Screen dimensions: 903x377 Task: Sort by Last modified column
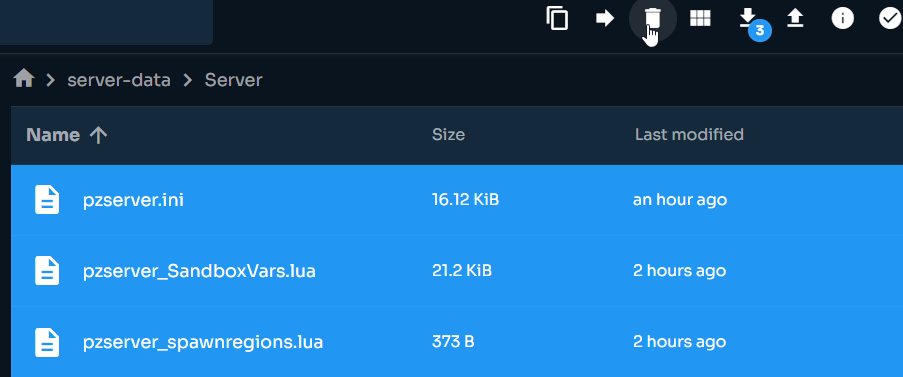coord(689,135)
